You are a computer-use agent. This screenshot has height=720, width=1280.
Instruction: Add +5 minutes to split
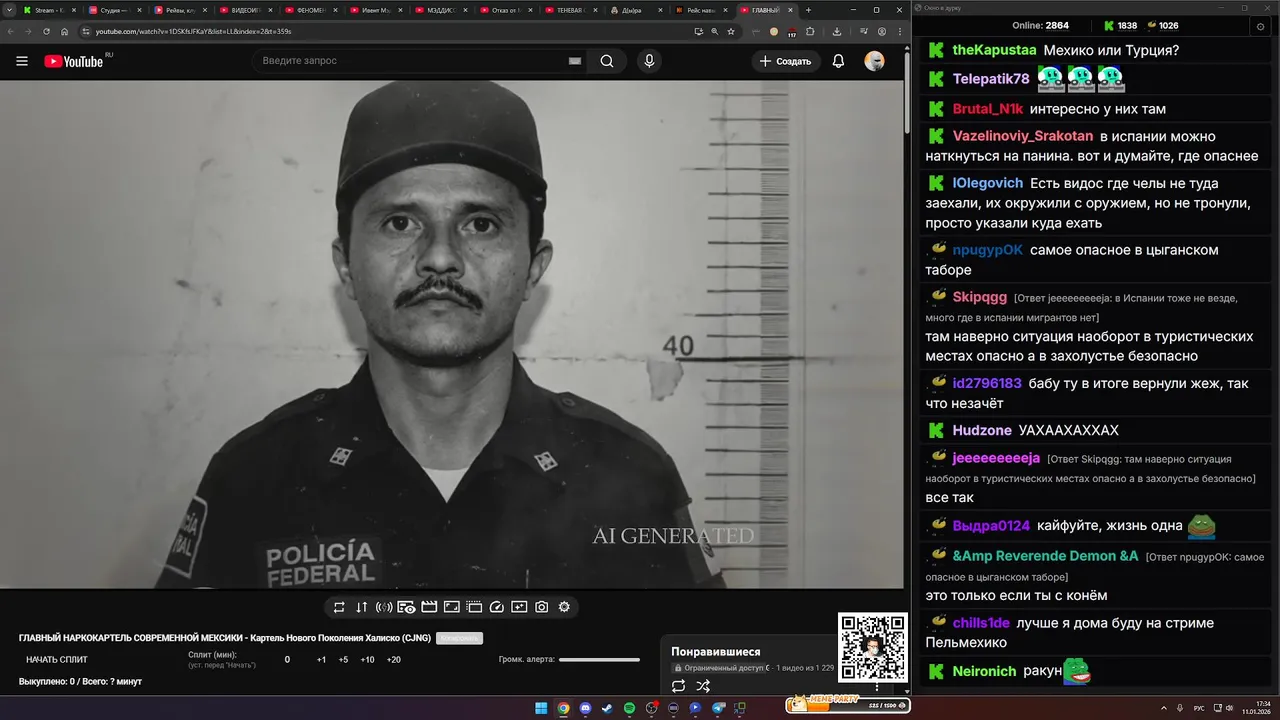tap(343, 660)
